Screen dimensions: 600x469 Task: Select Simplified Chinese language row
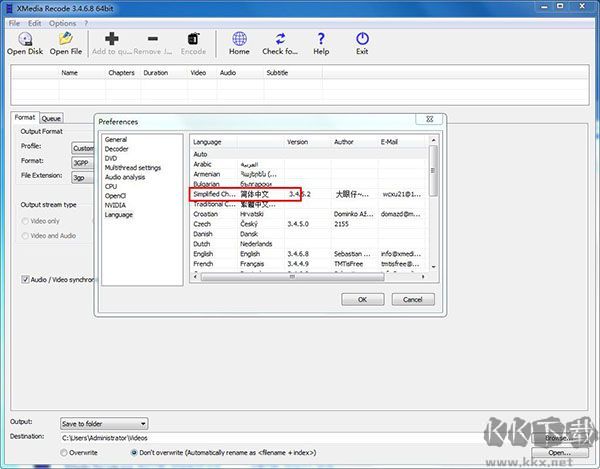309,194
